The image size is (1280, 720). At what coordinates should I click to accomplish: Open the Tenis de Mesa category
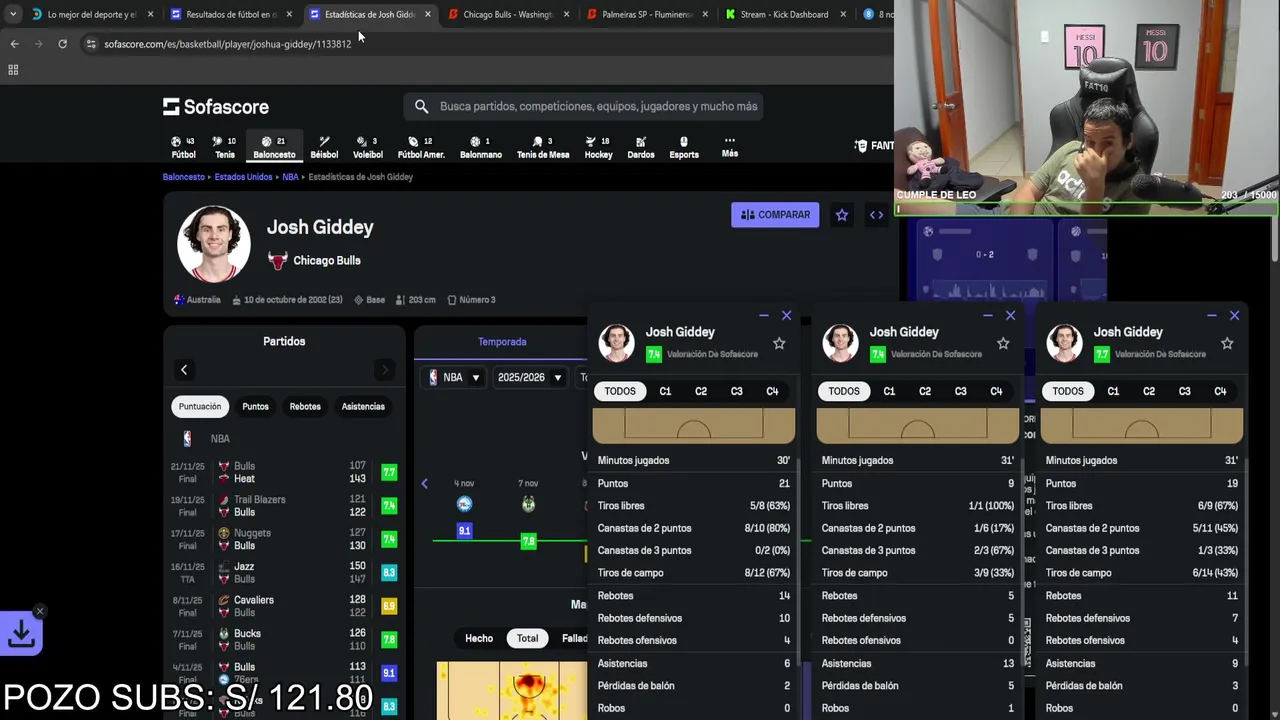click(x=543, y=147)
